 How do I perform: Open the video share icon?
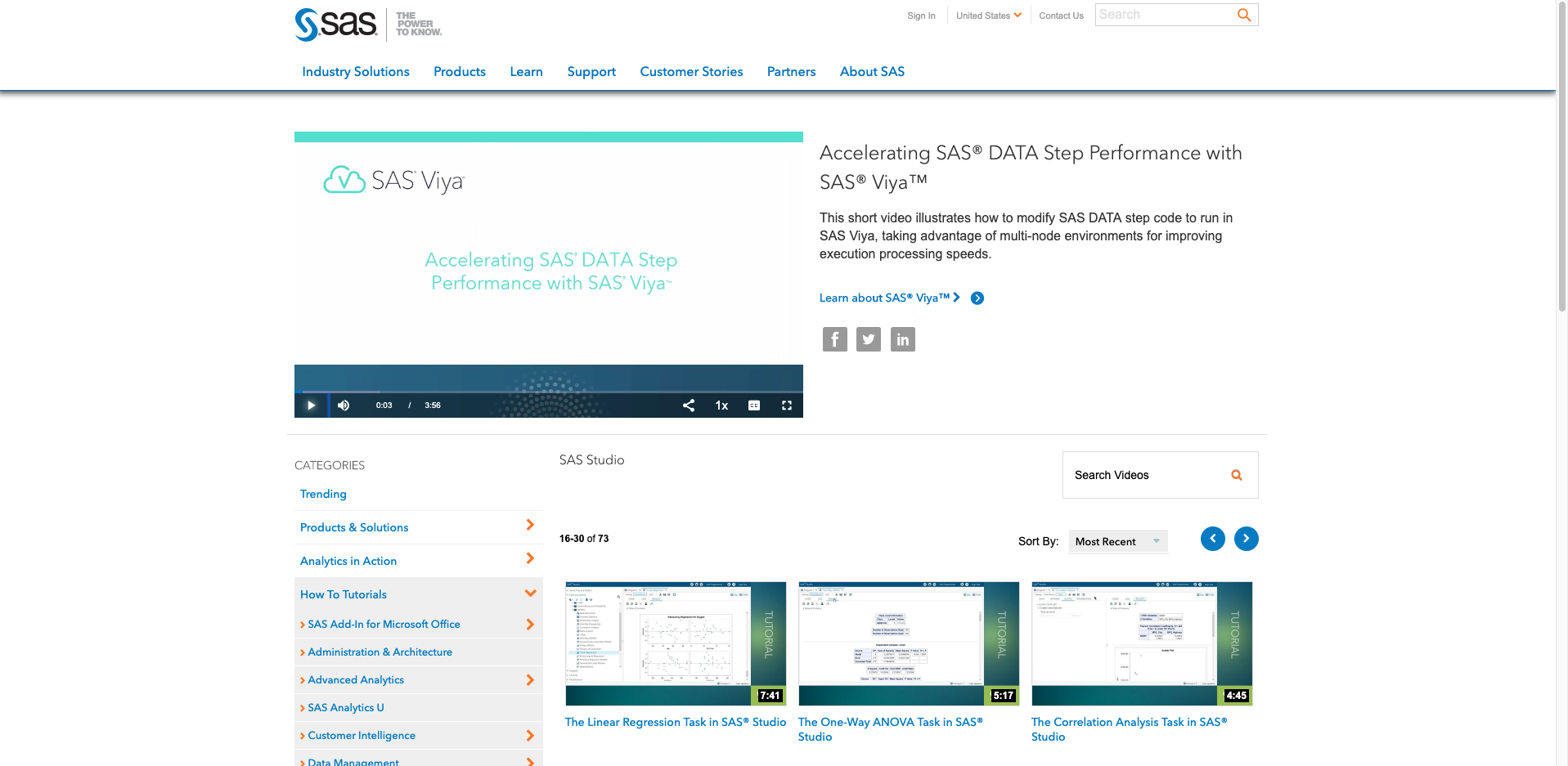pos(689,405)
